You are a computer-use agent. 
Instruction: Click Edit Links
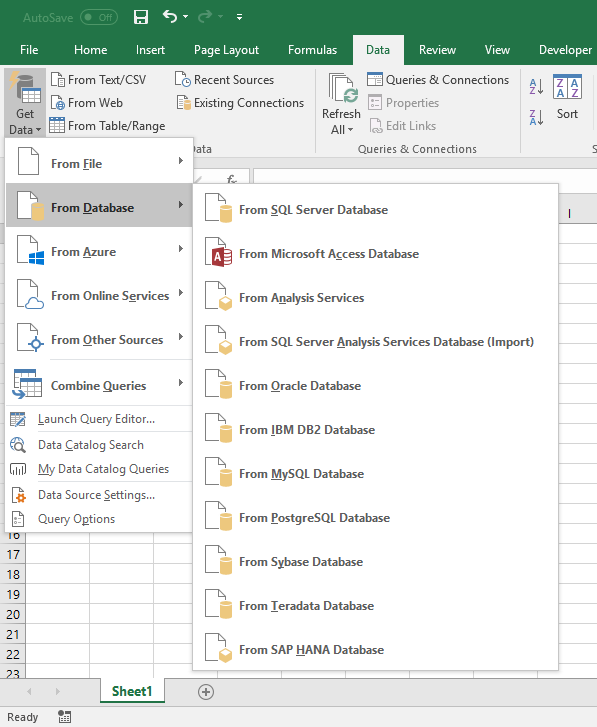402,126
